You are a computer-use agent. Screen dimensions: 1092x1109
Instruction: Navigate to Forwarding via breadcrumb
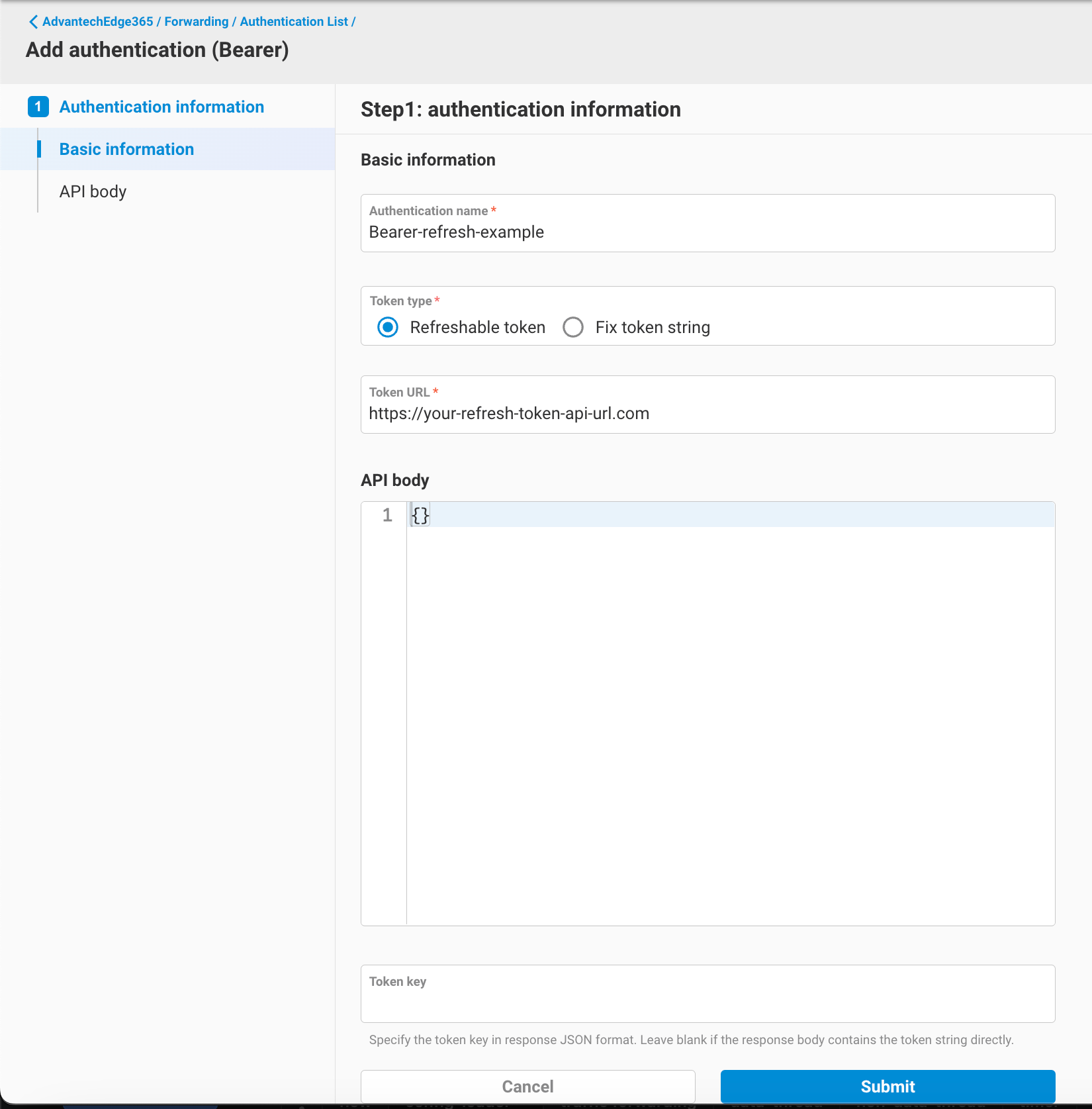tap(197, 21)
